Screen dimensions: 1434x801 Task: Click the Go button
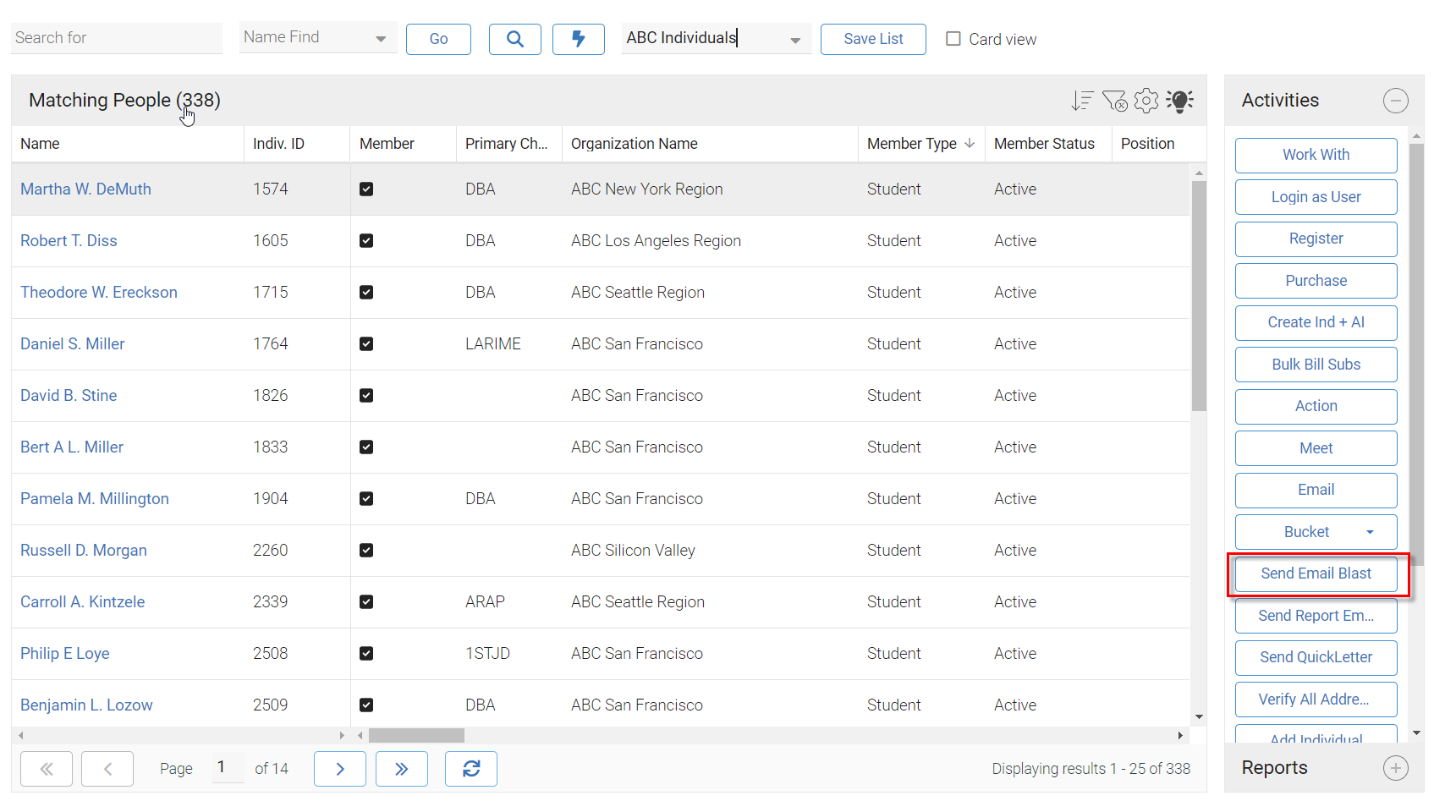coord(438,39)
